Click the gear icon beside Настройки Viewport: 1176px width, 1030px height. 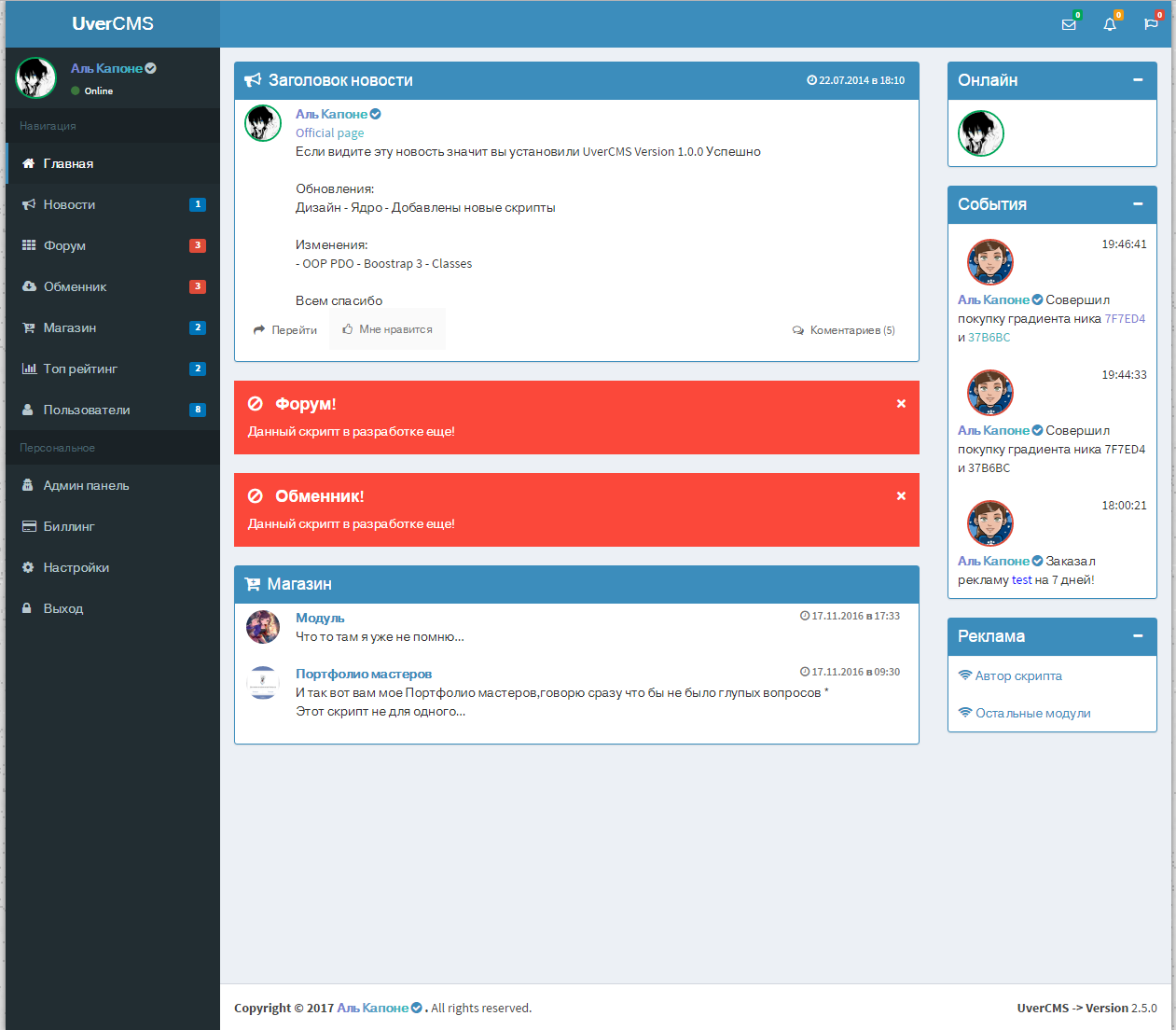[x=28, y=567]
